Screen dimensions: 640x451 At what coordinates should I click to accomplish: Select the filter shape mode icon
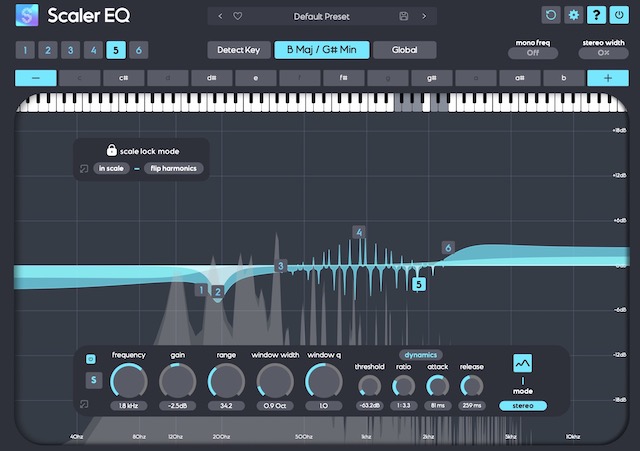point(524,363)
